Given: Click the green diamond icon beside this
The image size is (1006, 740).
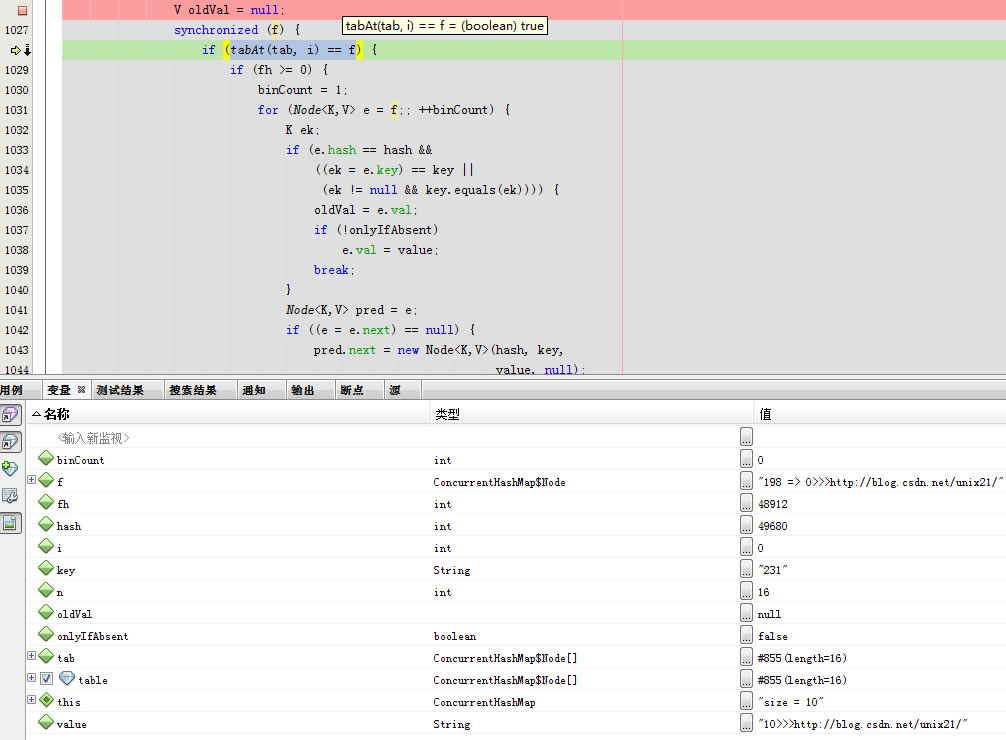Looking at the screenshot, I should [x=46, y=700].
